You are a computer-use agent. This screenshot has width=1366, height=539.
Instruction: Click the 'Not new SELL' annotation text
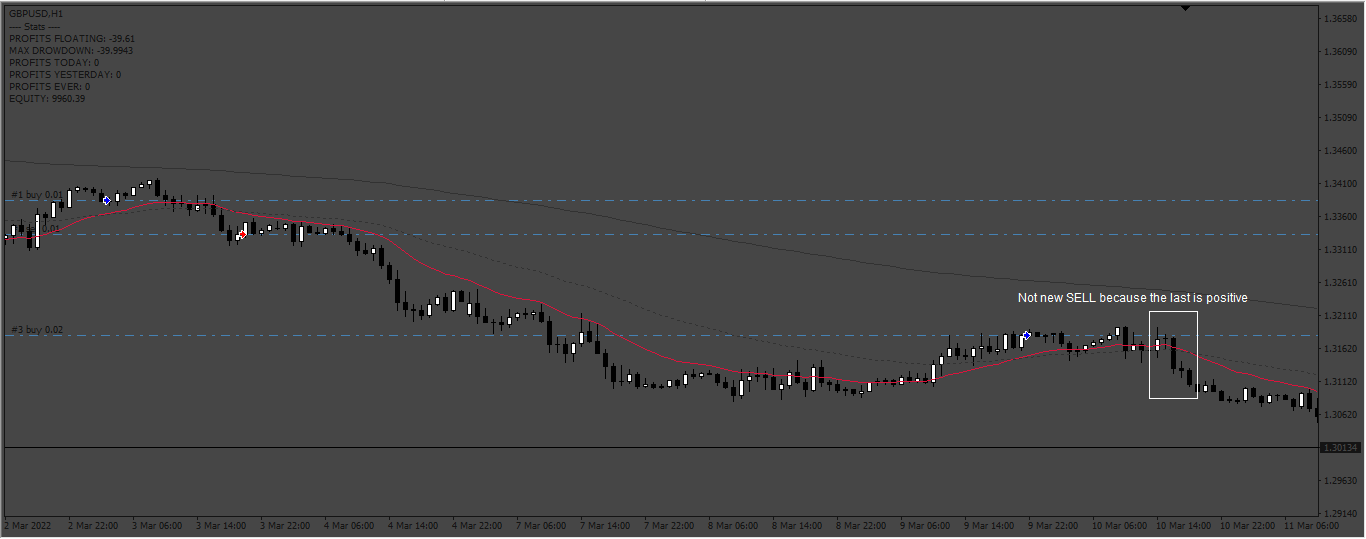pos(1132,298)
